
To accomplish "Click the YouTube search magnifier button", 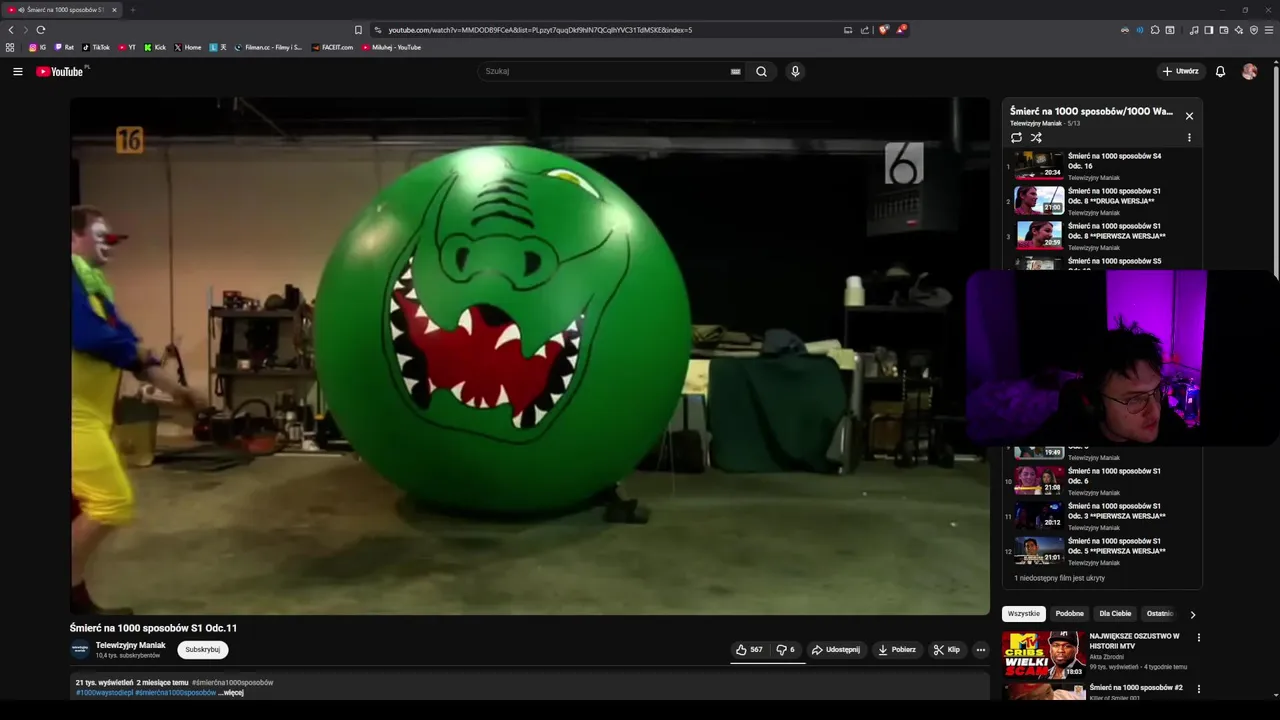I will point(761,71).
